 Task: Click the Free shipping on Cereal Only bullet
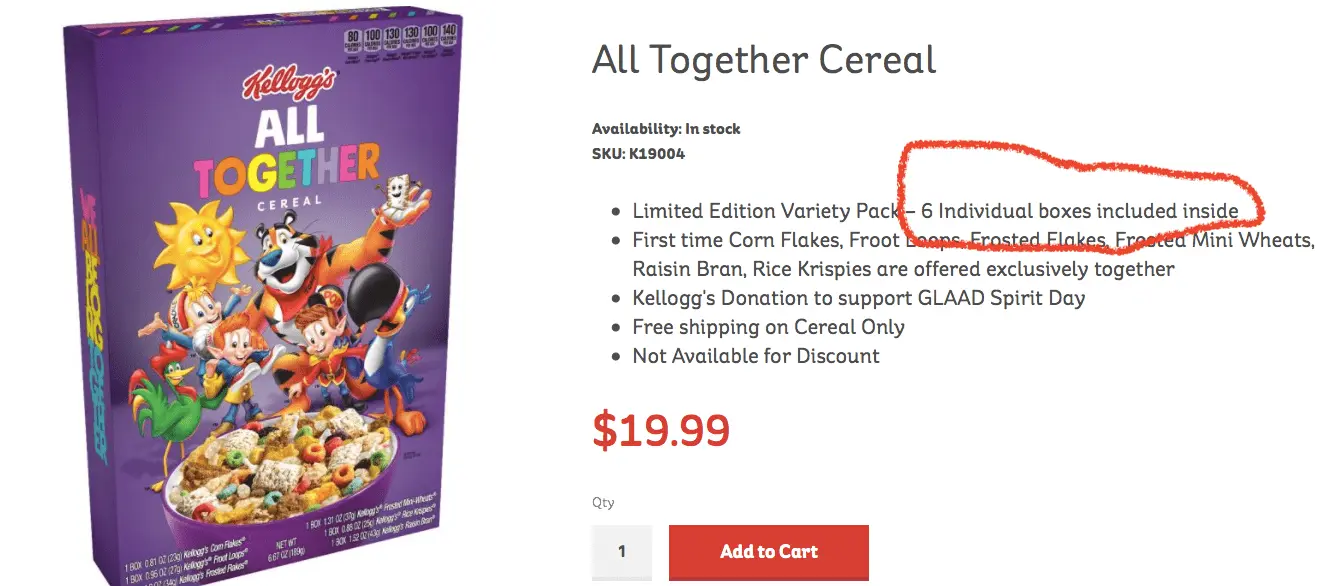click(x=768, y=327)
